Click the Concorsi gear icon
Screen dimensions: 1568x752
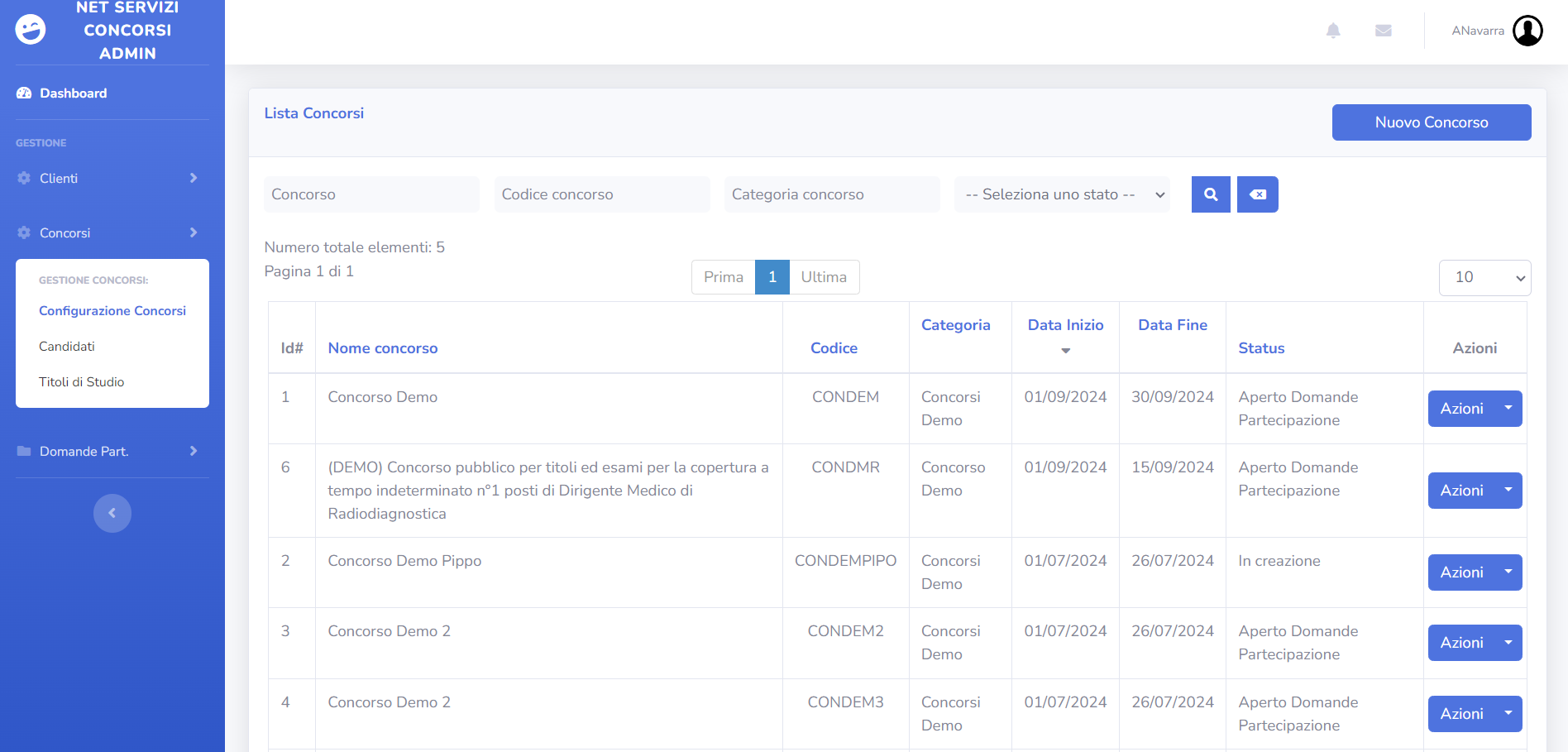pos(24,232)
